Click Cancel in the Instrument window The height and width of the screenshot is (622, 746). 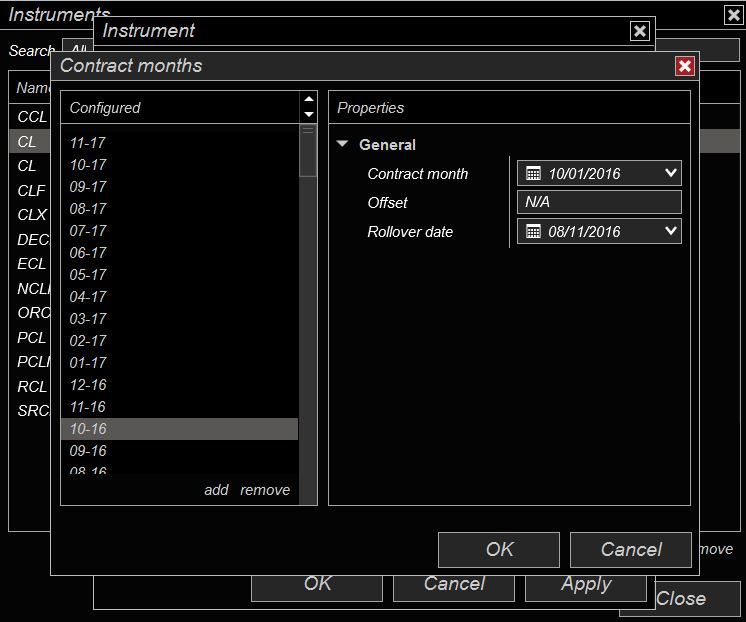(x=454, y=588)
